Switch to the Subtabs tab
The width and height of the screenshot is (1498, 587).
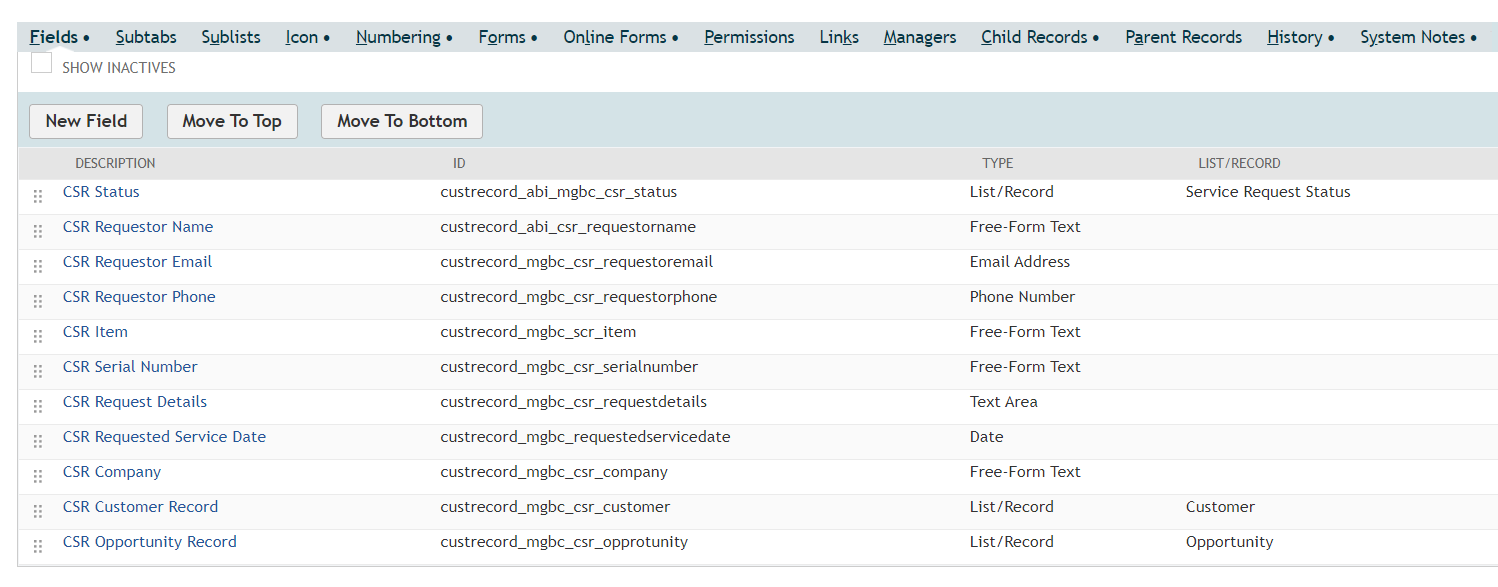pos(146,37)
